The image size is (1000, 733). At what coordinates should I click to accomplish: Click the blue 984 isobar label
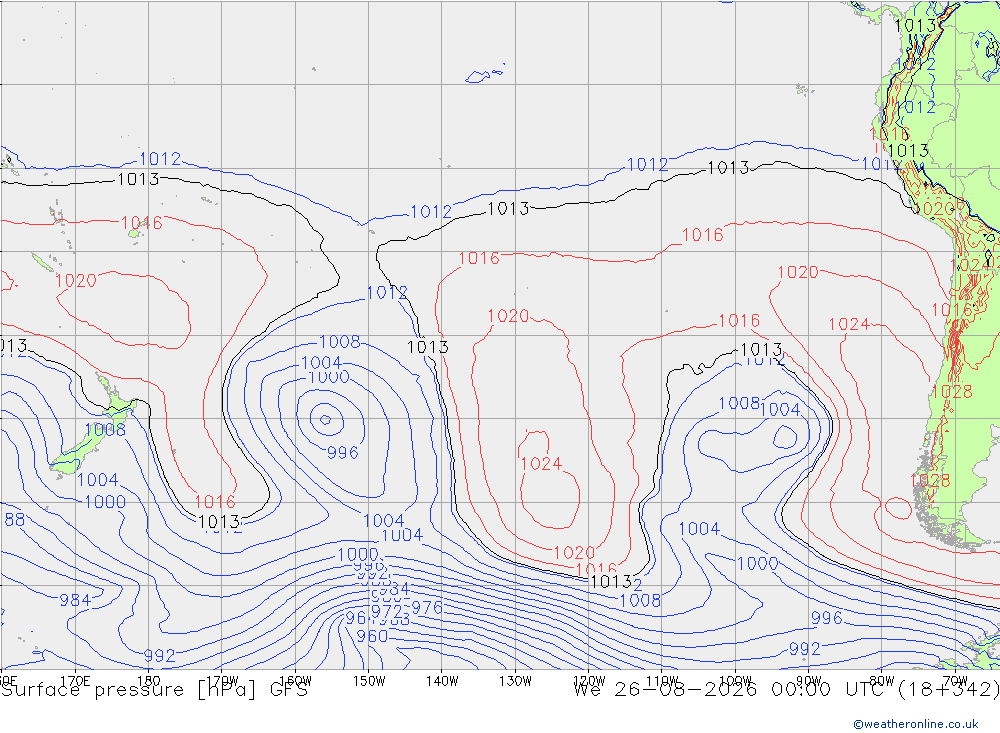click(x=75, y=600)
